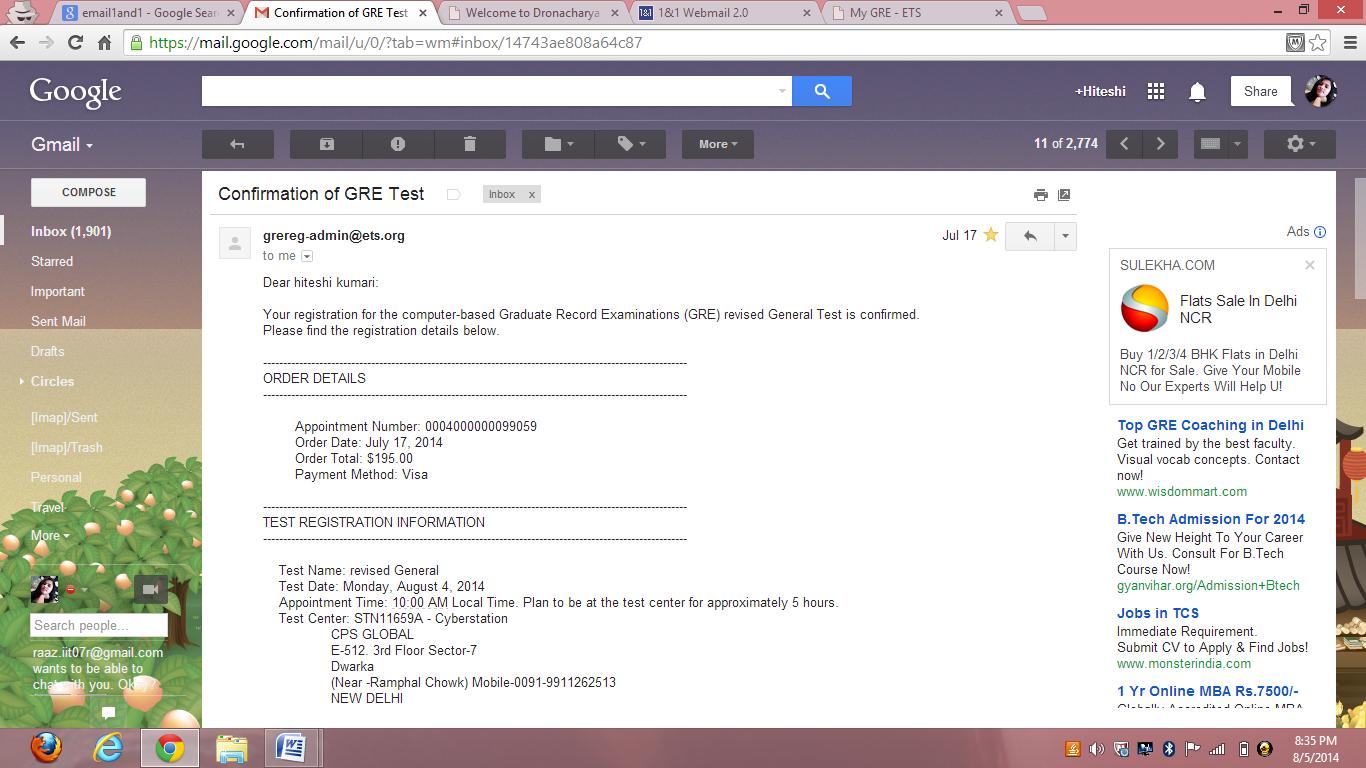Switch to the My GRE - ETS tab

[918, 13]
